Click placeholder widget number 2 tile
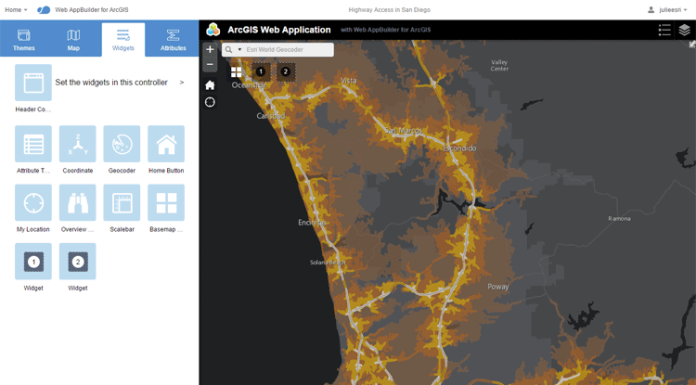 (78, 262)
